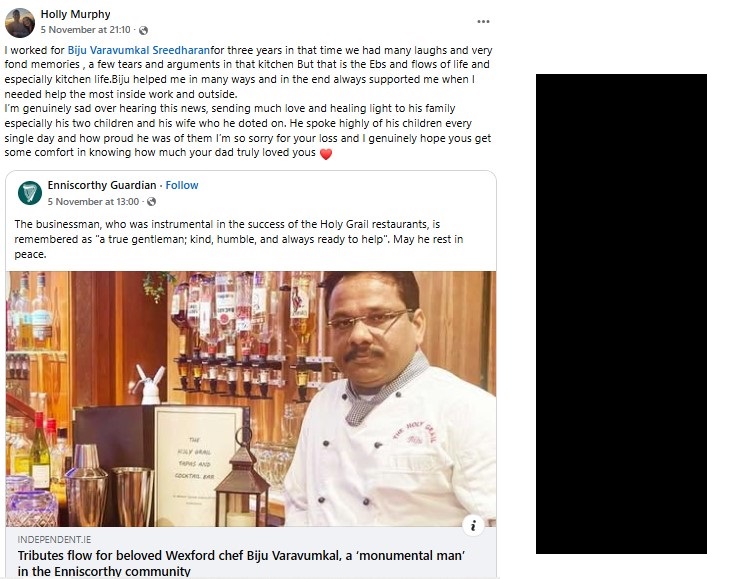Click the Enniscorthy Guardian post caption text
Screen dimensions: 748x579
(x=239, y=239)
